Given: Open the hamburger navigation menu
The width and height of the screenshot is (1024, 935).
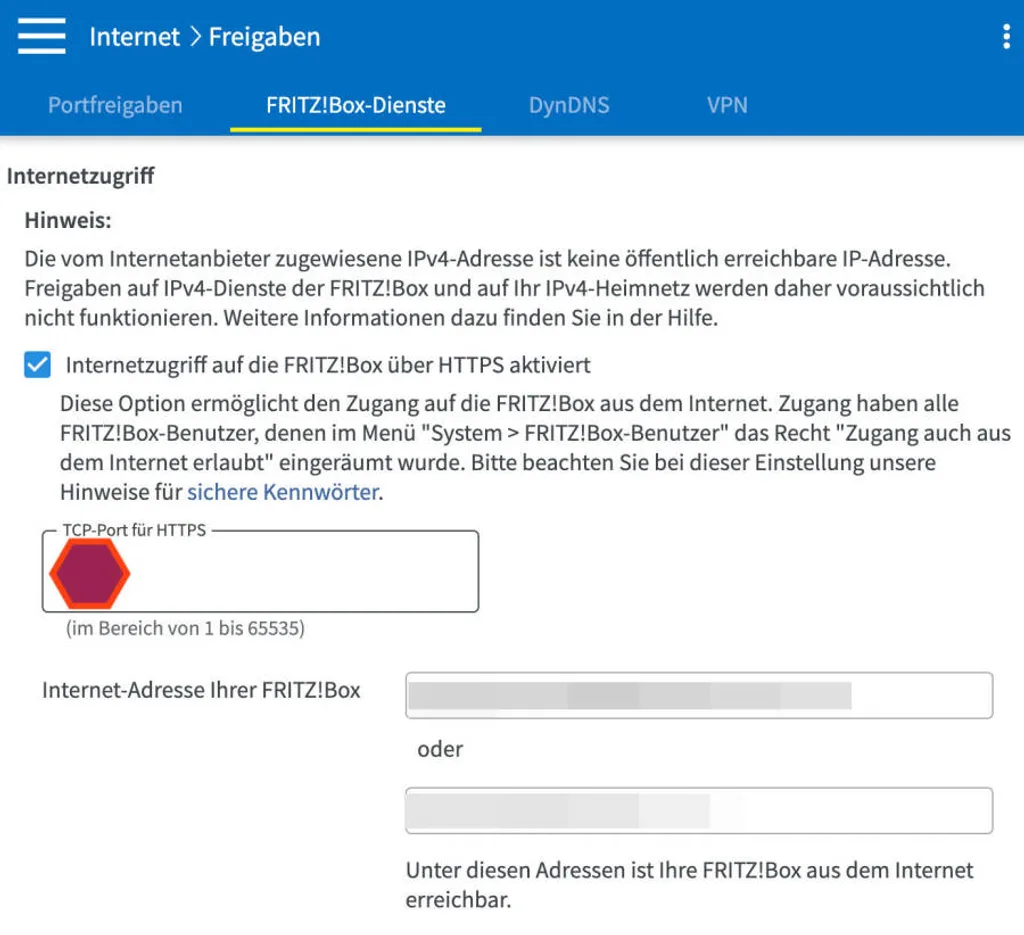Looking at the screenshot, I should tap(42, 36).
